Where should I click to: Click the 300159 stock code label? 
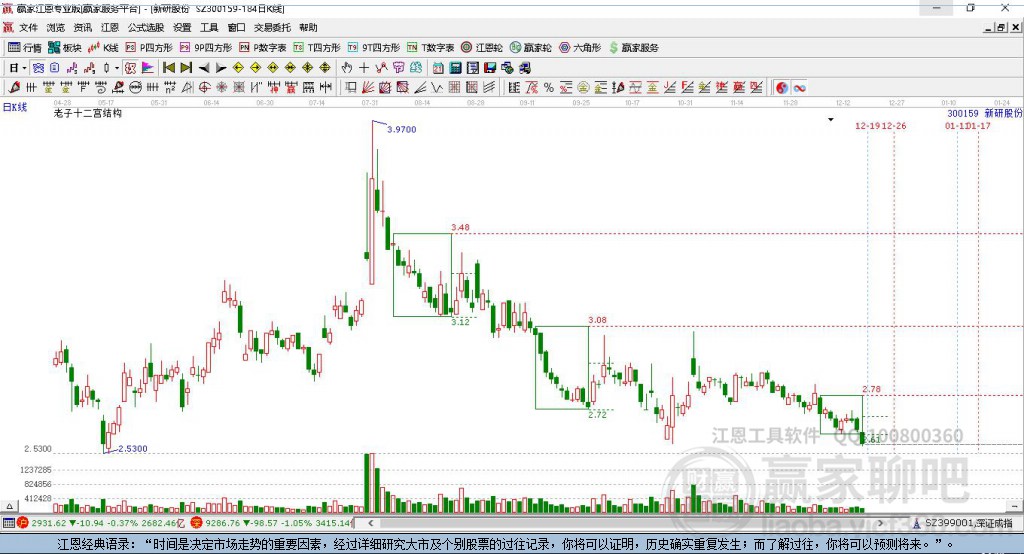click(x=963, y=114)
